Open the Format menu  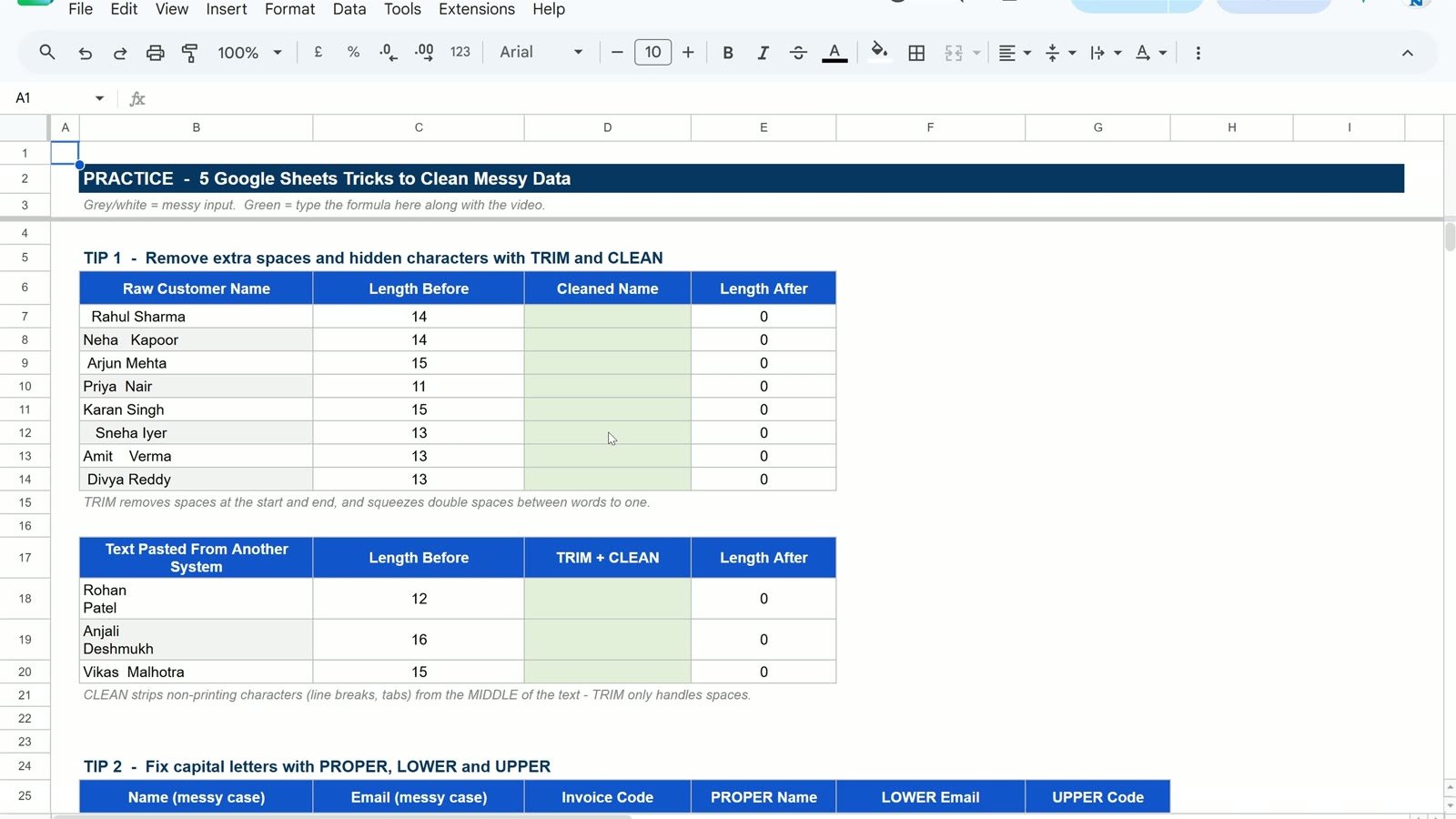(x=289, y=9)
